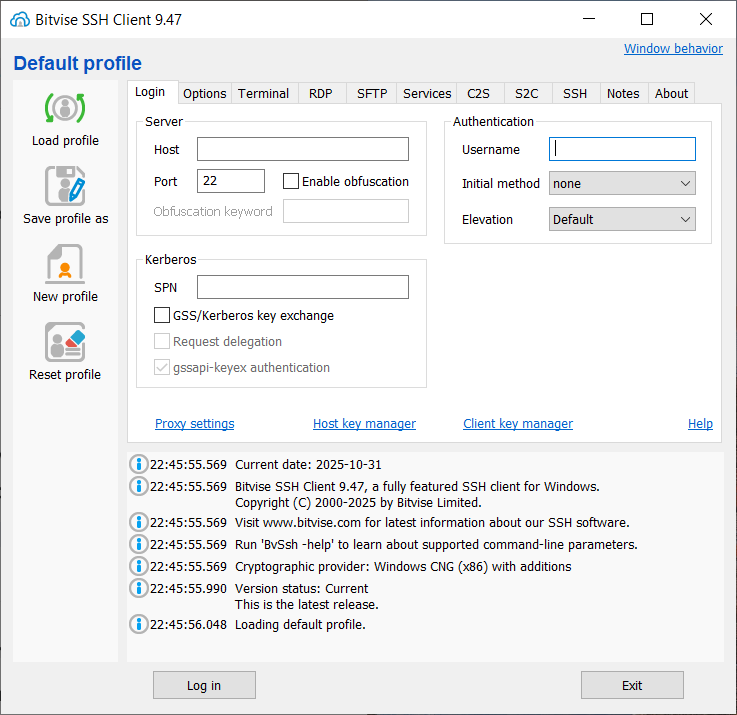
Task: Show the About tab
Action: tap(671, 94)
